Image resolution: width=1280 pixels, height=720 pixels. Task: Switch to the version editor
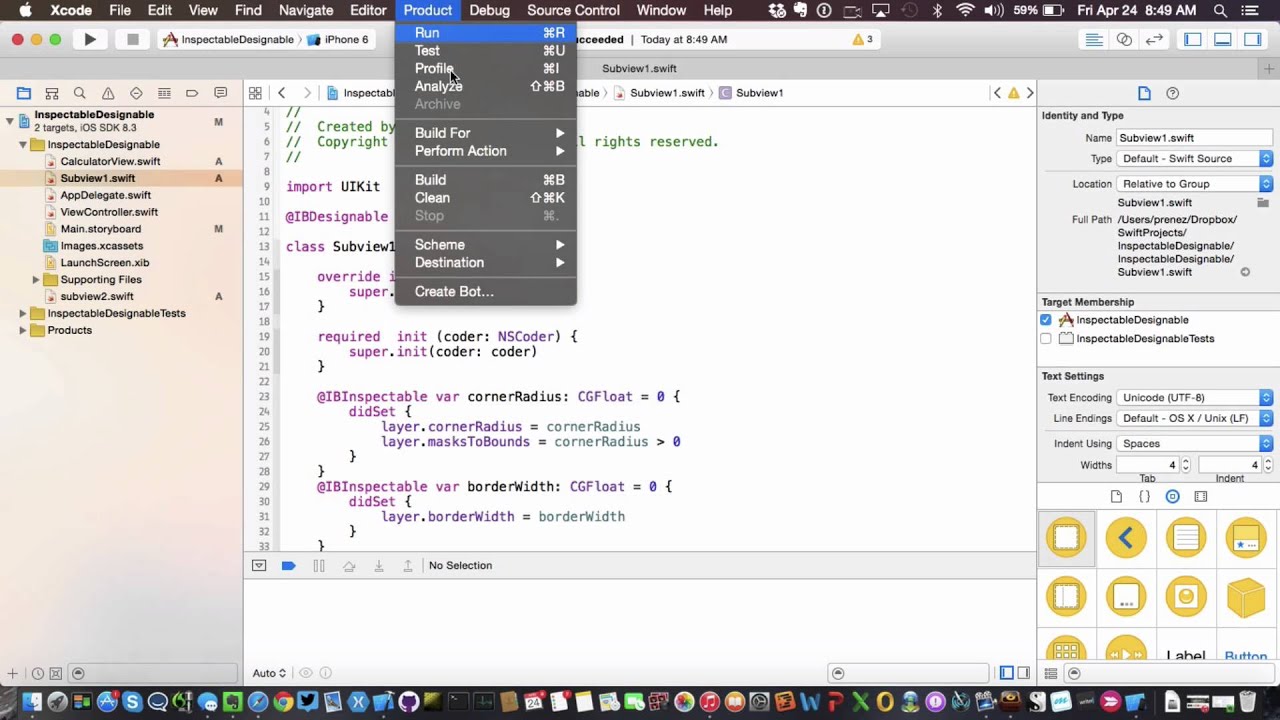1154,40
